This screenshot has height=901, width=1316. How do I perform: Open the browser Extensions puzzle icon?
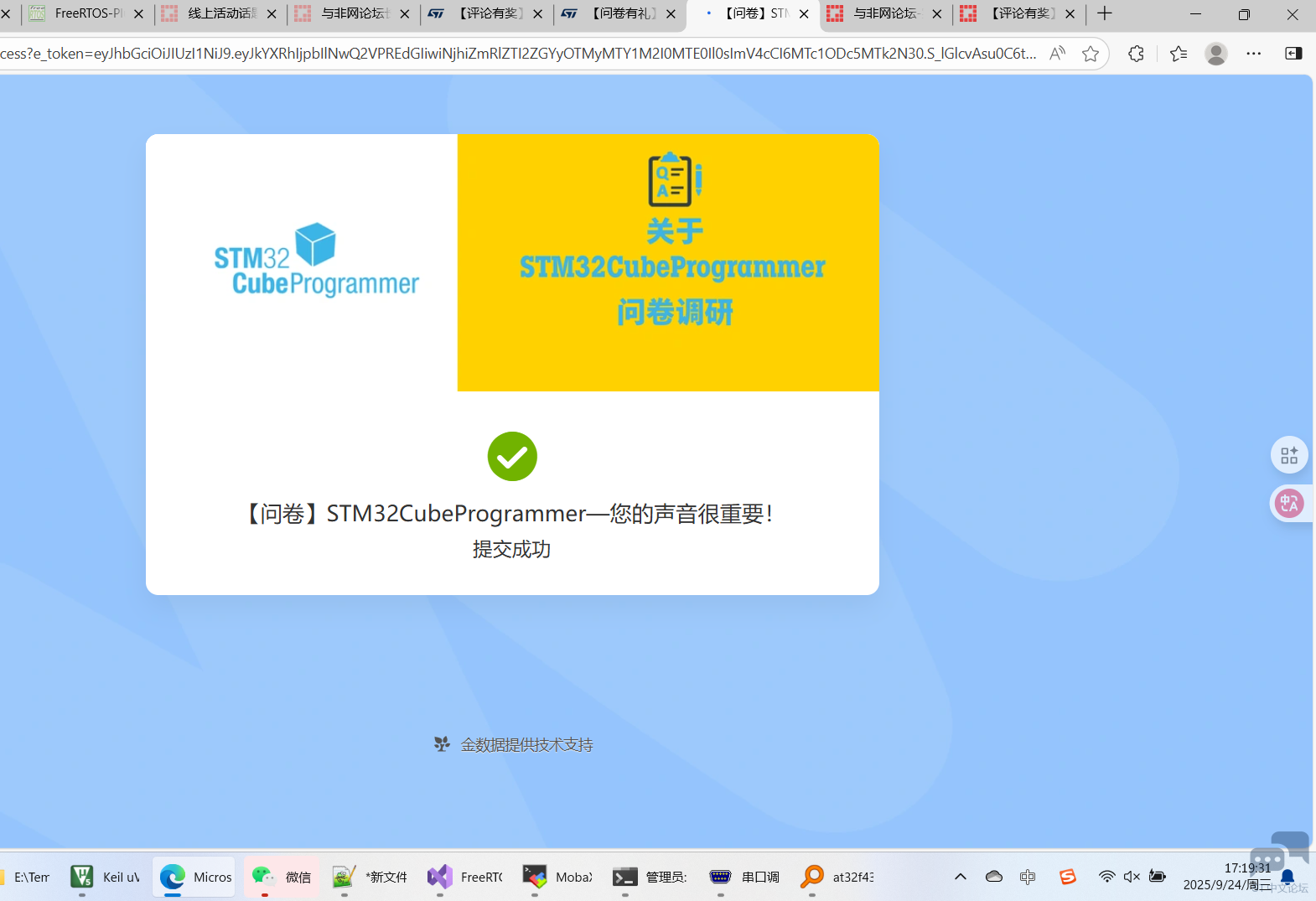pos(1136,54)
